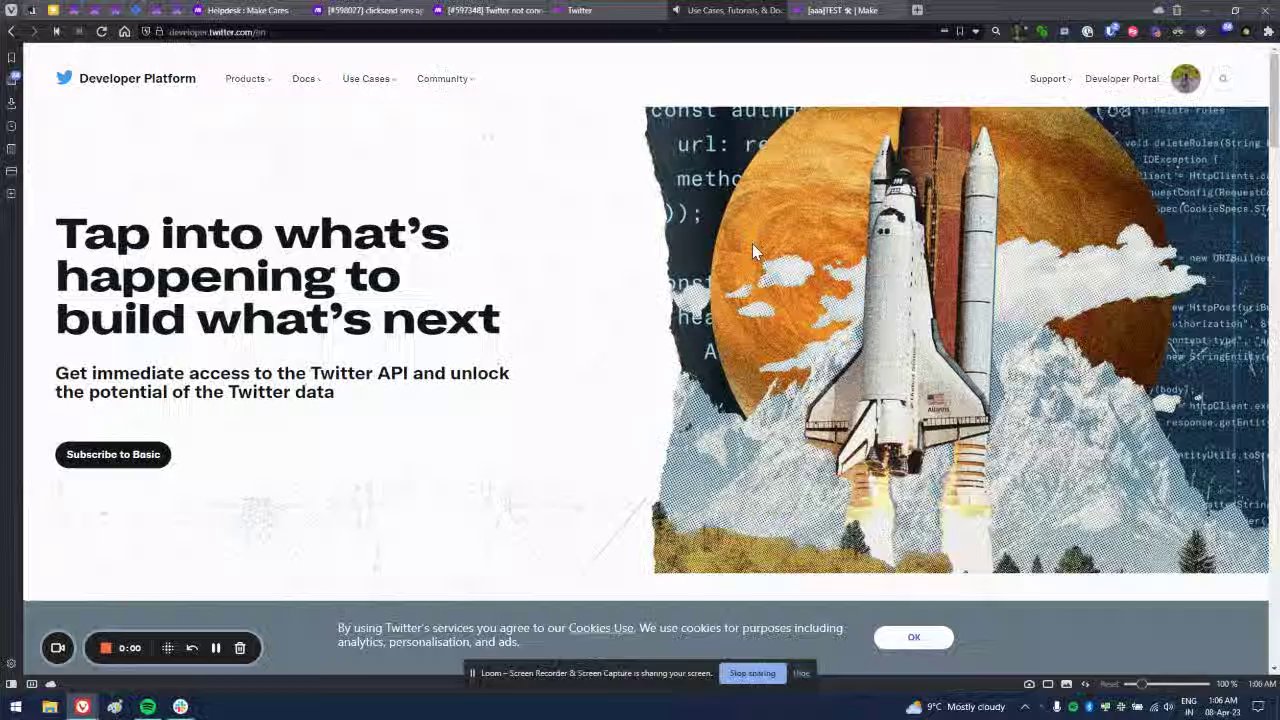
Task: Click the Twitter bird logo
Action: click(64, 78)
